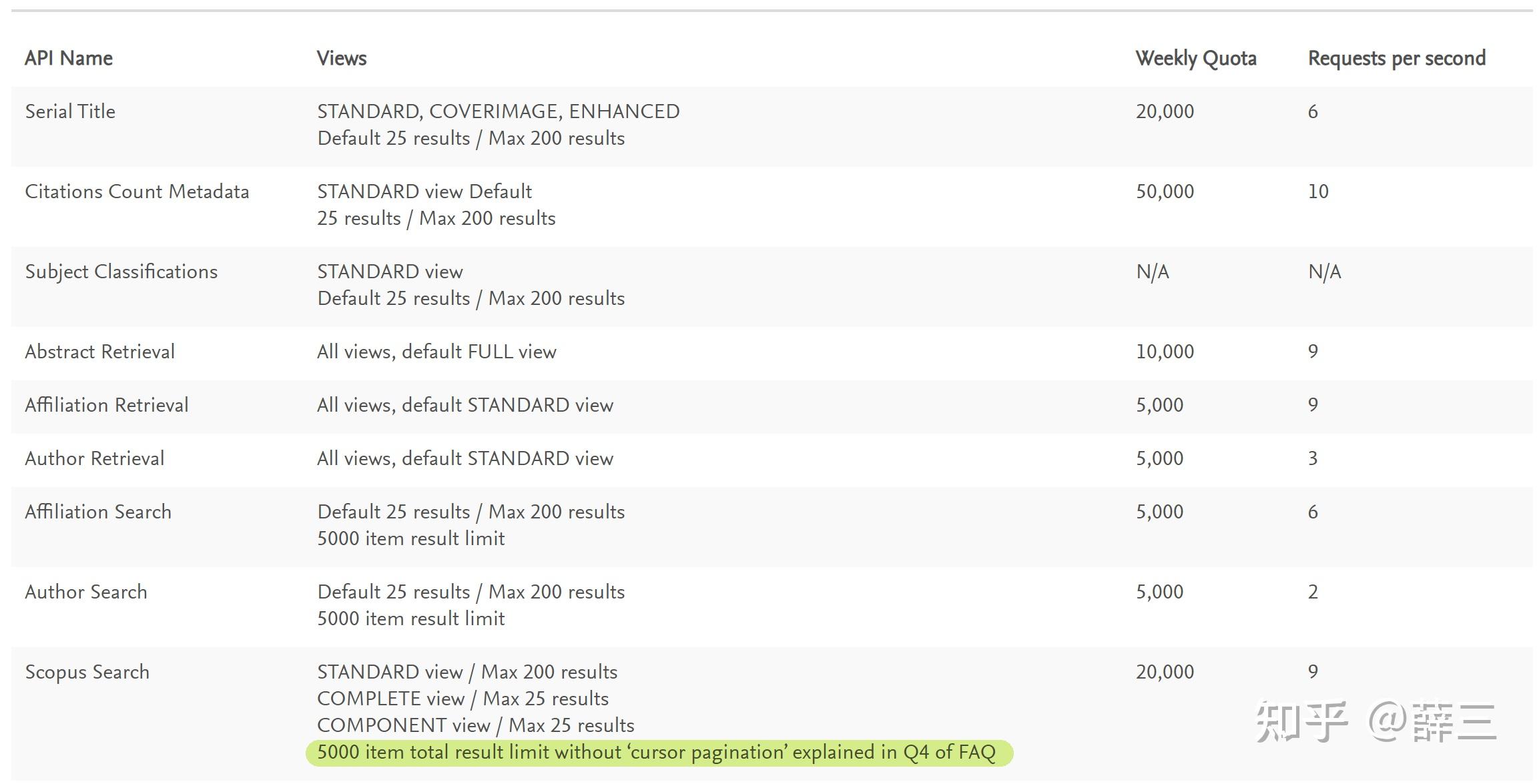Click the Zhihu watermark username
The width and height of the screenshot is (1537, 784).
pos(1432,721)
